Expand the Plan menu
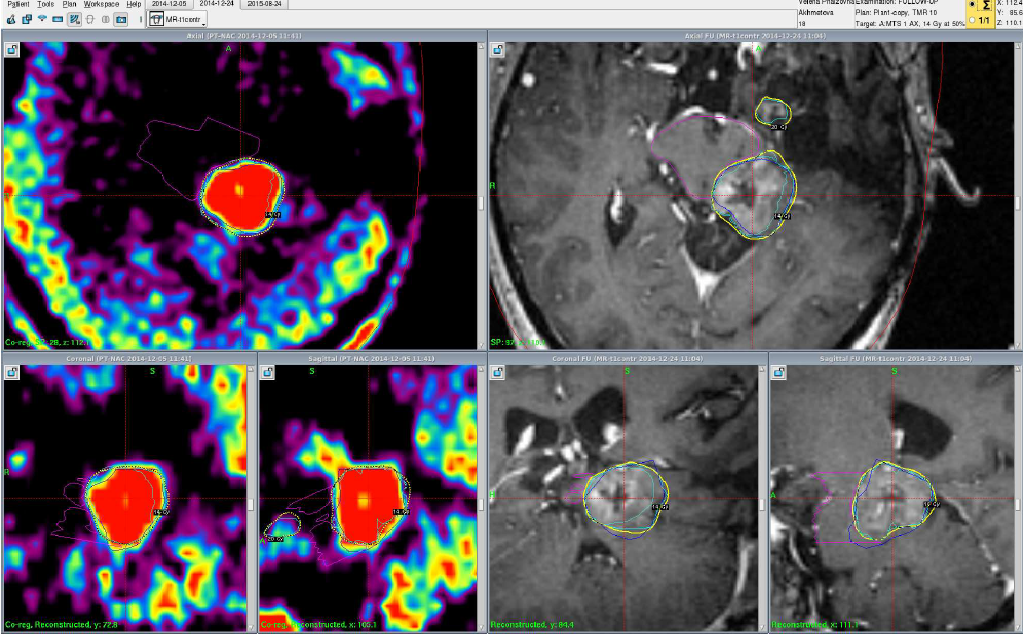Screen dimensions: 1023x634 click(x=68, y=4)
